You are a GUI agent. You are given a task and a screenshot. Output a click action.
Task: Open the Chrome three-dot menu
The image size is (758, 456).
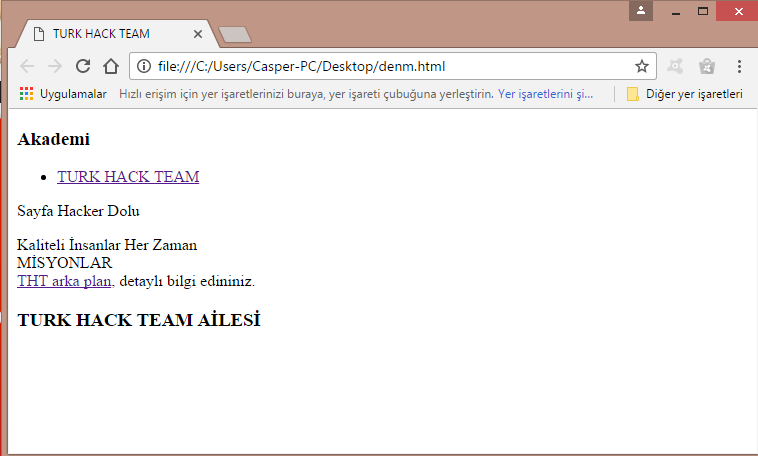[739, 66]
